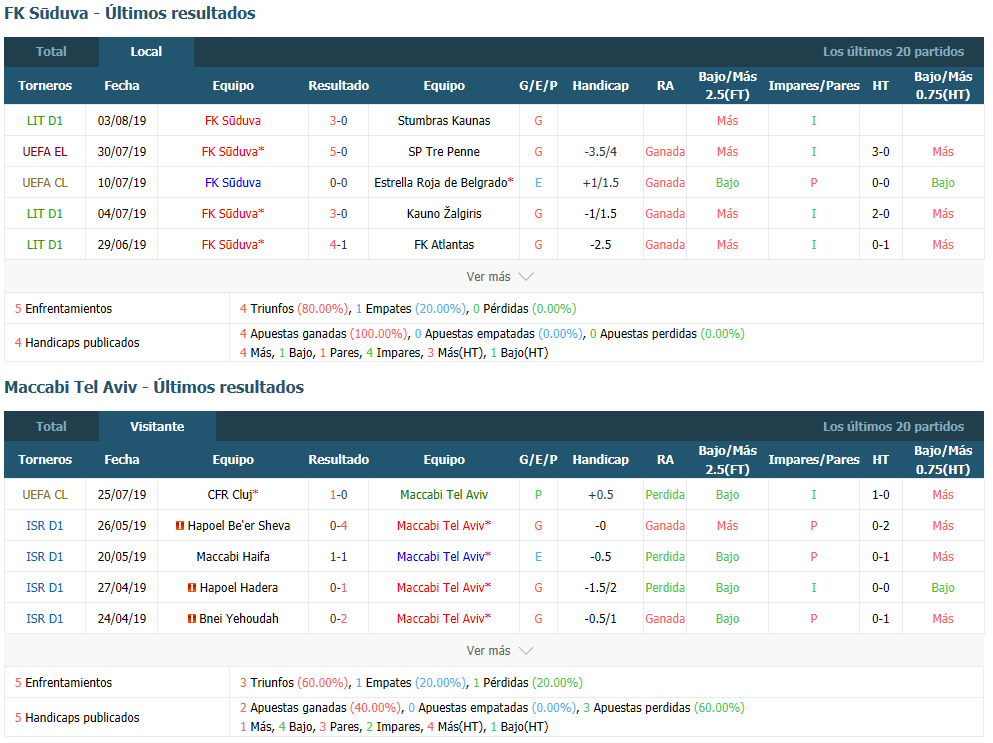Image resolution: width=993 pixels, height=743 pixels.
Task: Open Bnei Yehoudah team link
Action: tap(239, 619)
